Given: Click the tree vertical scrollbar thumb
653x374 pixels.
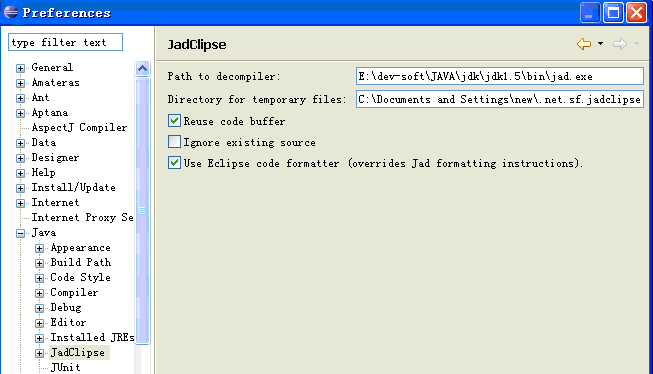Looking at the screenshot, I should [142, 211].
